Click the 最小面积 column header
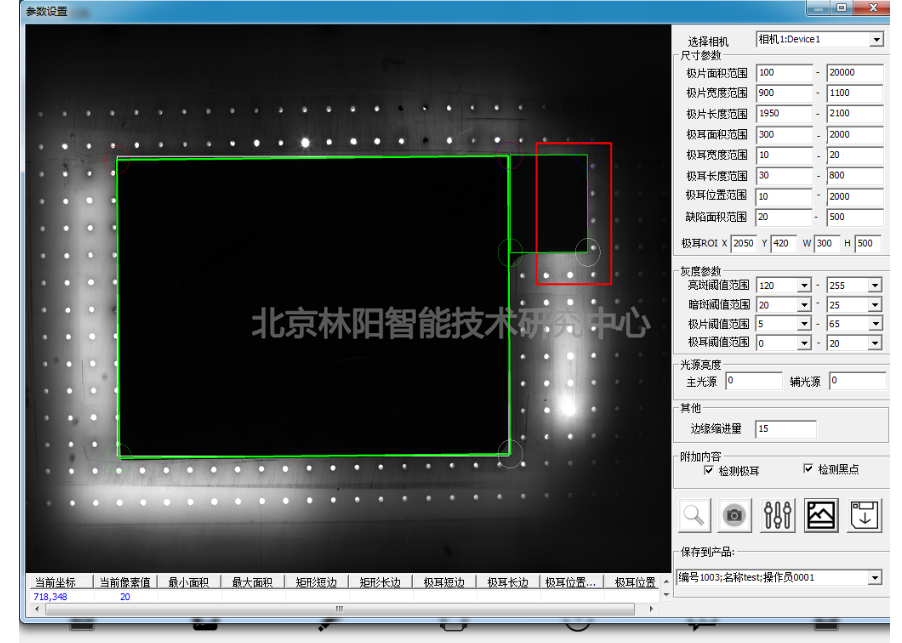This screenshot has height=643, width=902. tap(188, 582)
